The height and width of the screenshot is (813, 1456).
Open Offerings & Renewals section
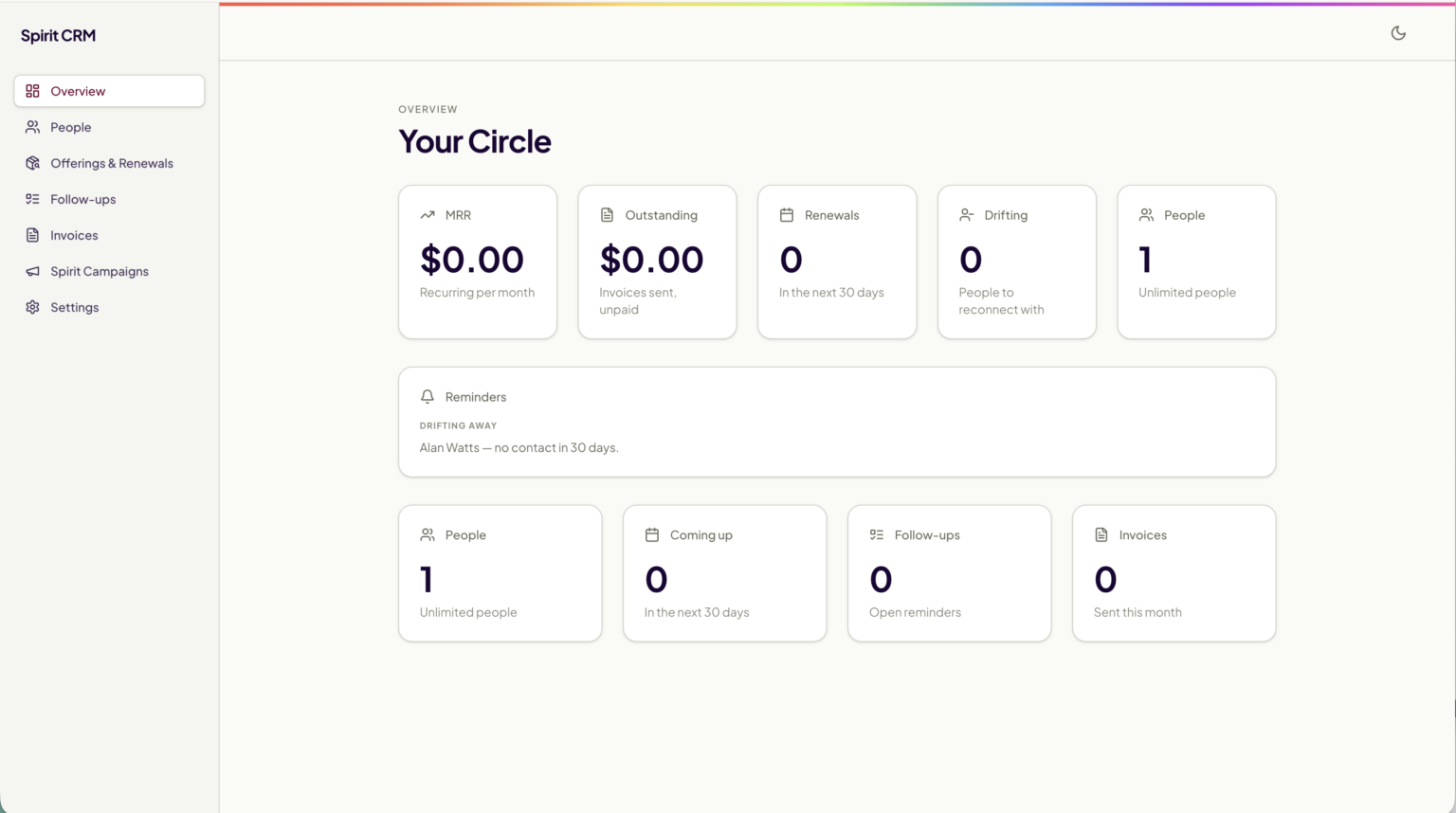click(109, 163)
